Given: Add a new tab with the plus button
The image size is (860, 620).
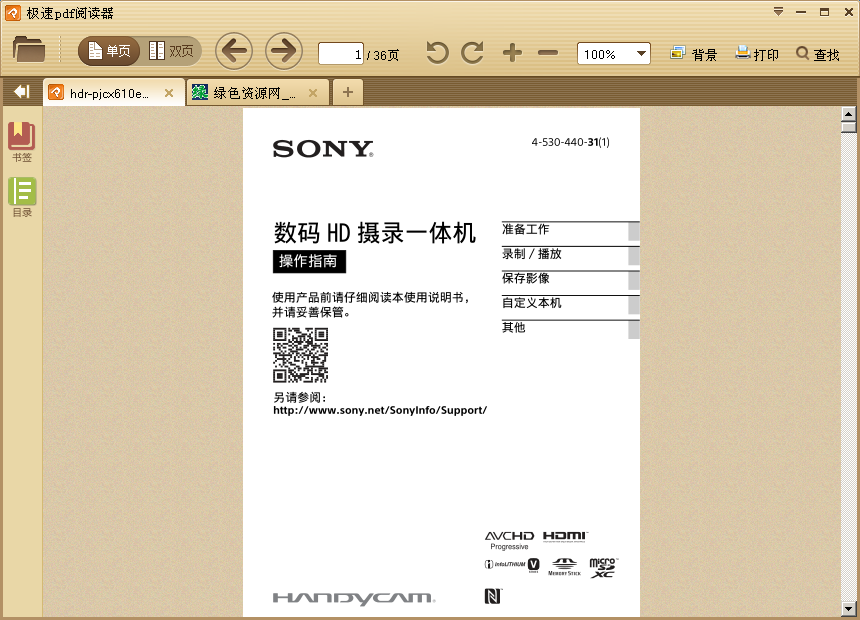Looking at the screenshot, I should pyautogui.click(x=347, y=91).
